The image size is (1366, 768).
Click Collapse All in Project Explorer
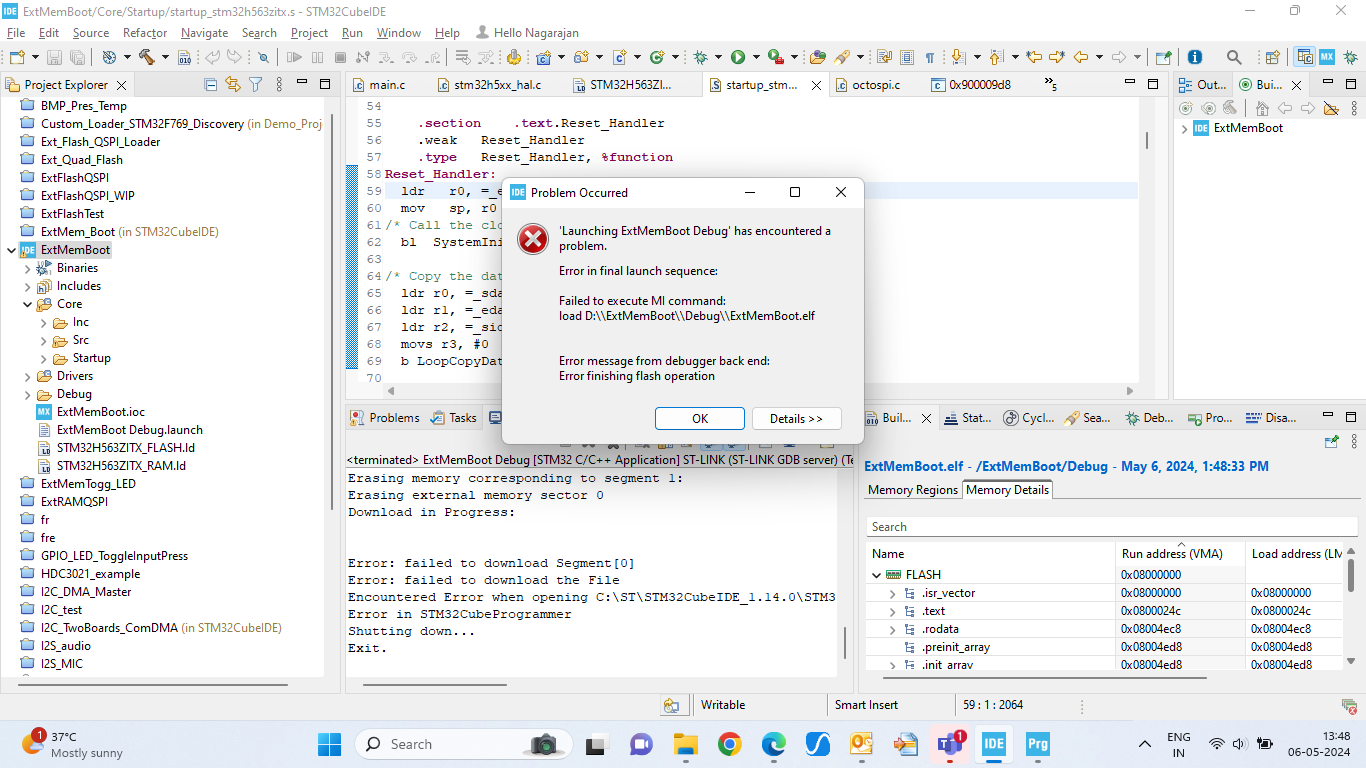211,85
